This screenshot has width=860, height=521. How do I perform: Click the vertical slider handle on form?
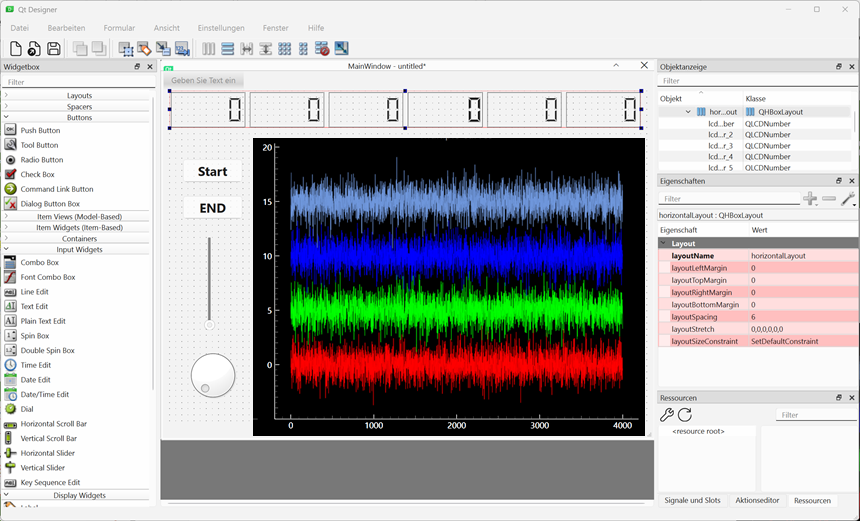[x=209, y=325]
